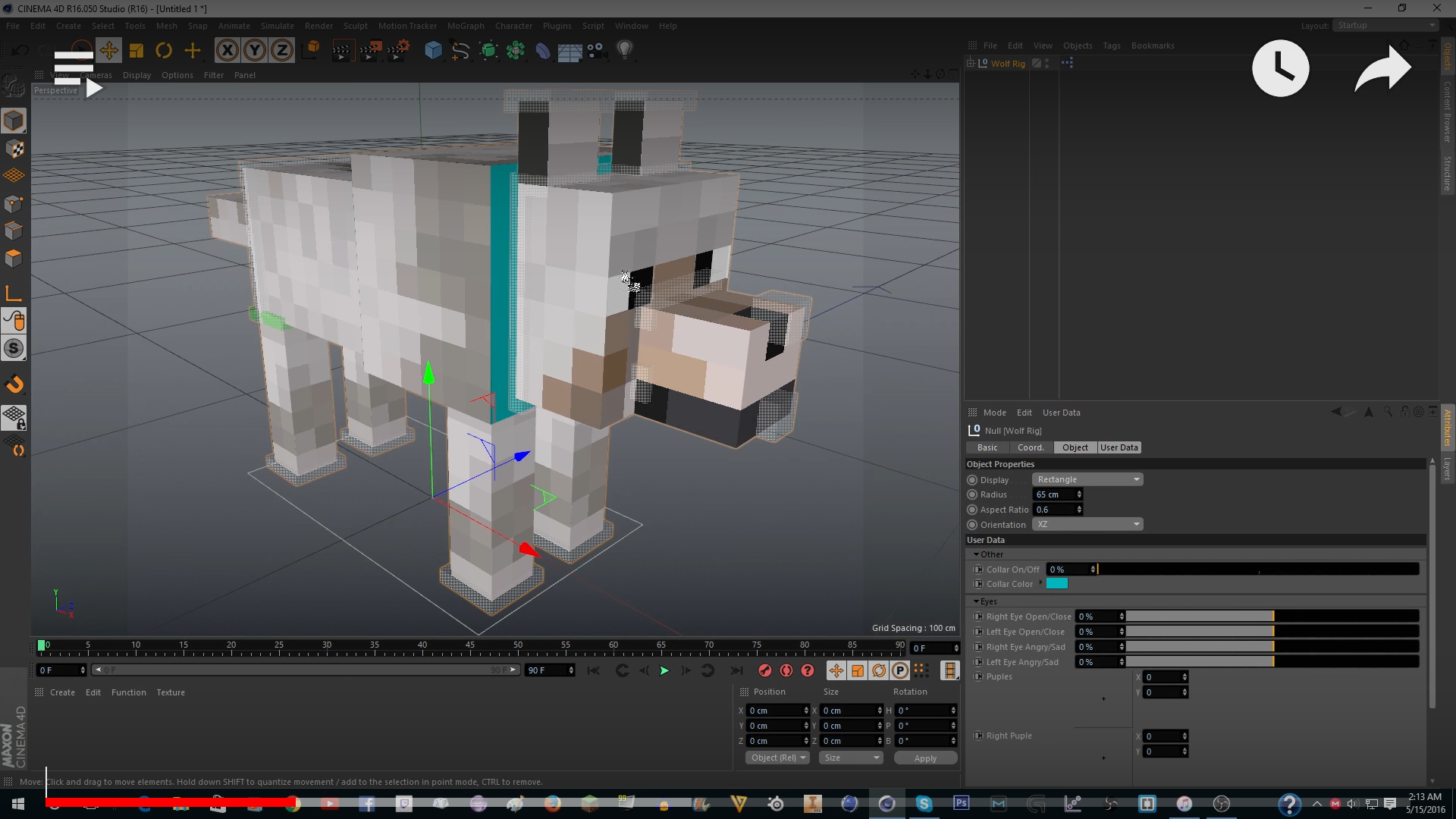Open Render Settings gear clapperboard
Screen dimensions: 1456x819
pyautogui.click(x=398, y=51)
